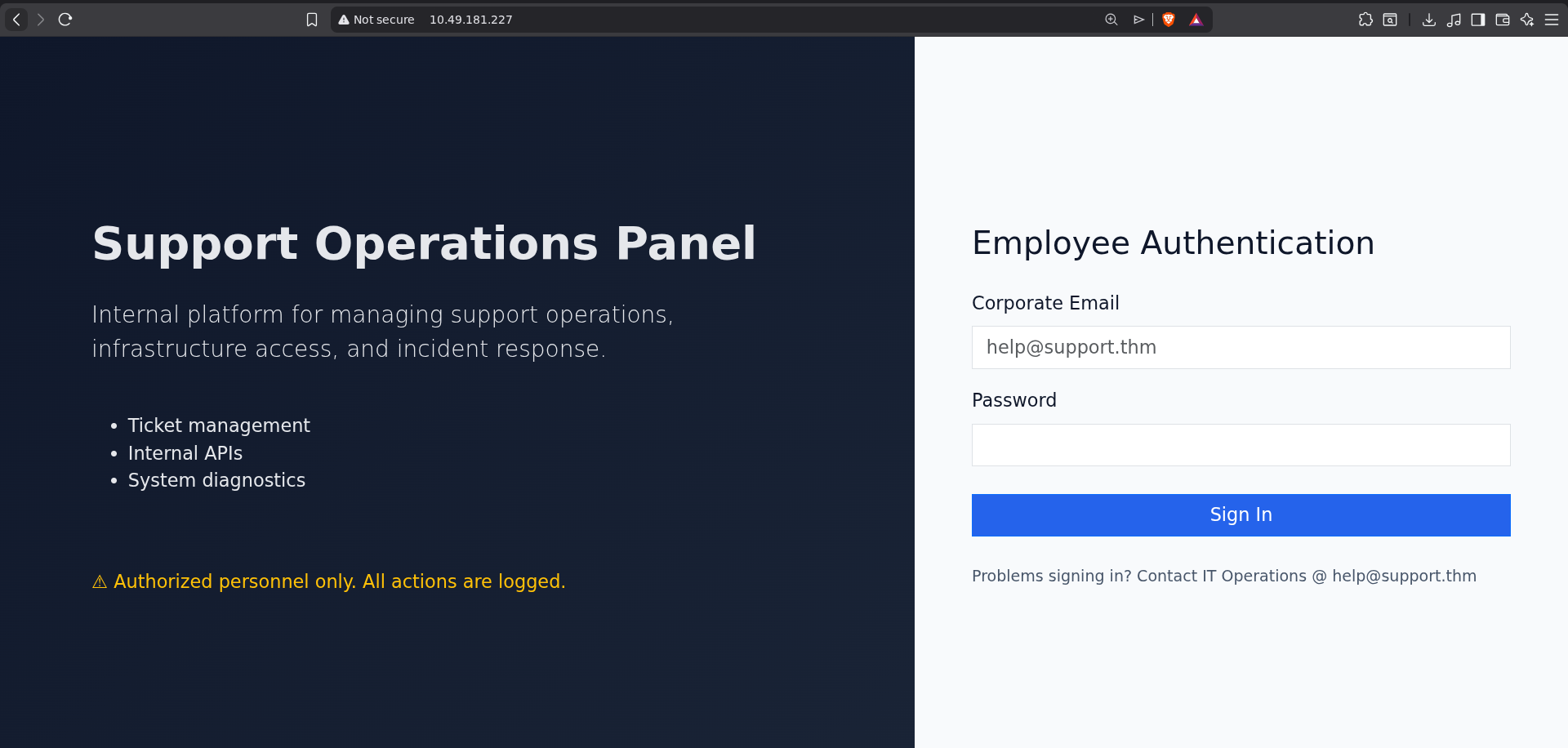Click the Problems signing in help text
This screenshot has width=1568, height=748.
point(1224,576)
